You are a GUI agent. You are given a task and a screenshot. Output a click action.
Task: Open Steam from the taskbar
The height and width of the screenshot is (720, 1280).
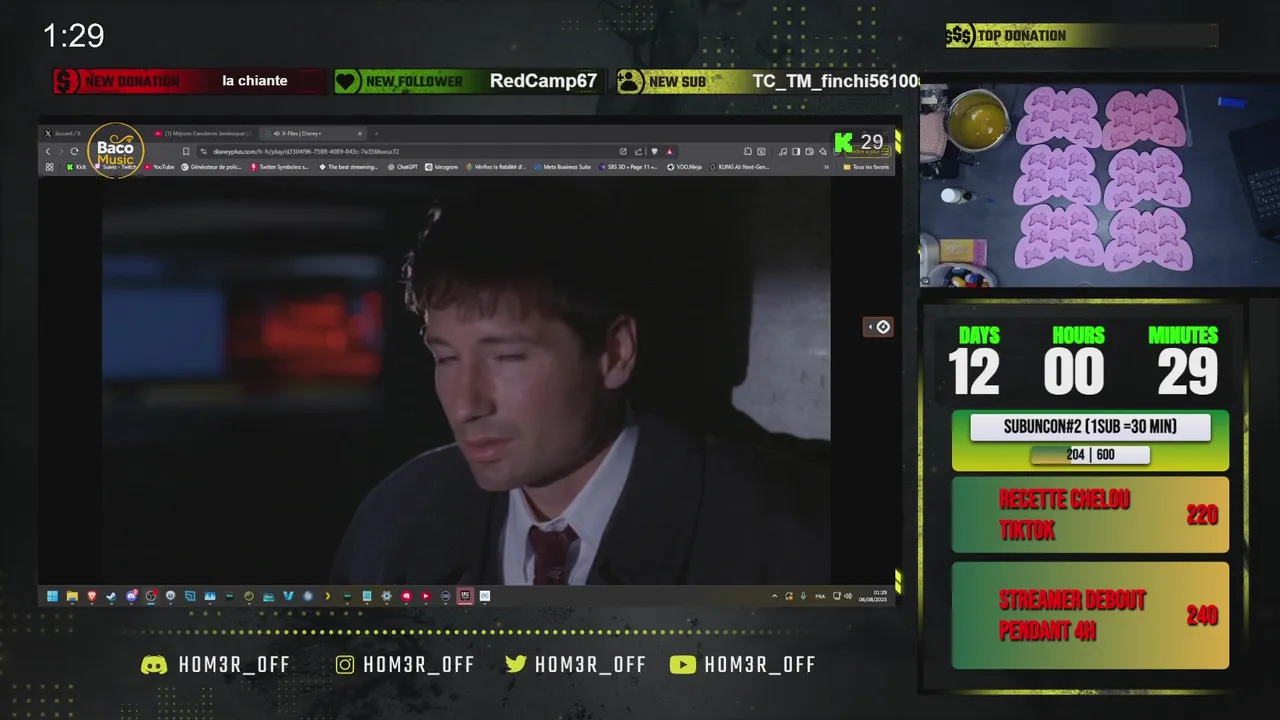(111, 596)
